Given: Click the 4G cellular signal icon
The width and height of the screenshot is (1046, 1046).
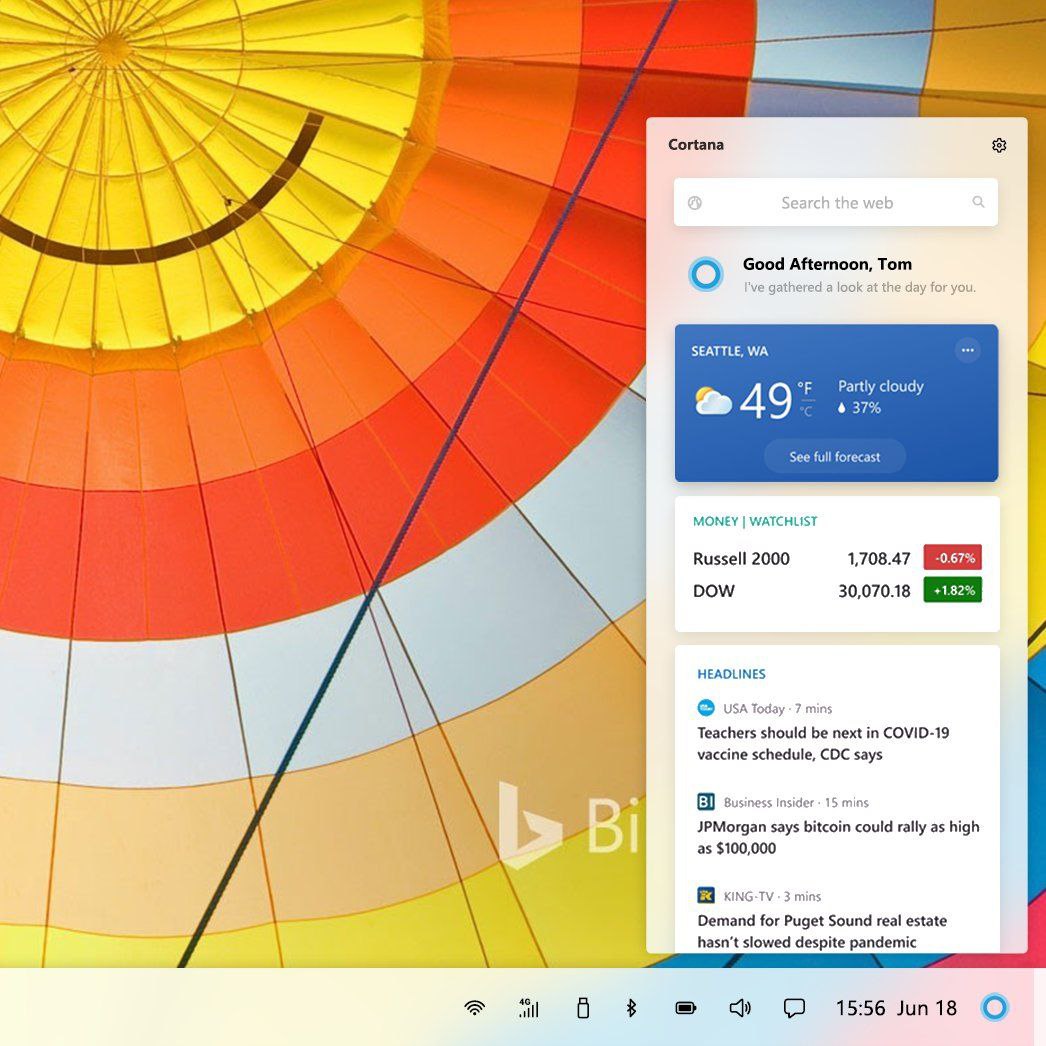Looking at the screenshot, I should (x=528, y=1008).
